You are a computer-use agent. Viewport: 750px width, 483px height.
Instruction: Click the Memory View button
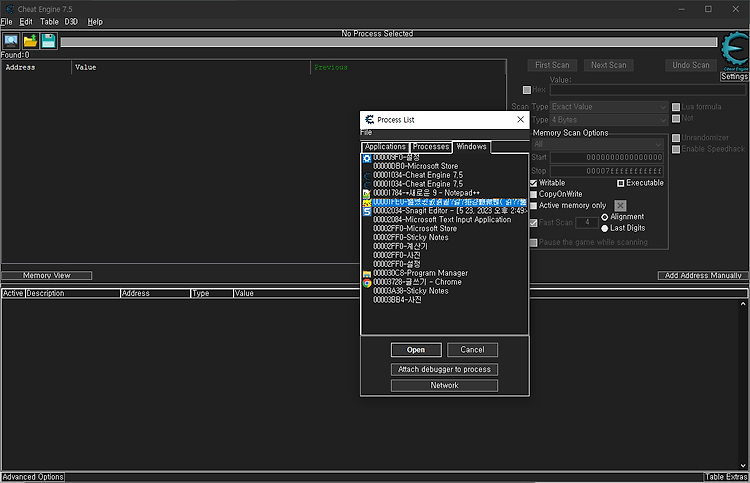click(46, 275)
